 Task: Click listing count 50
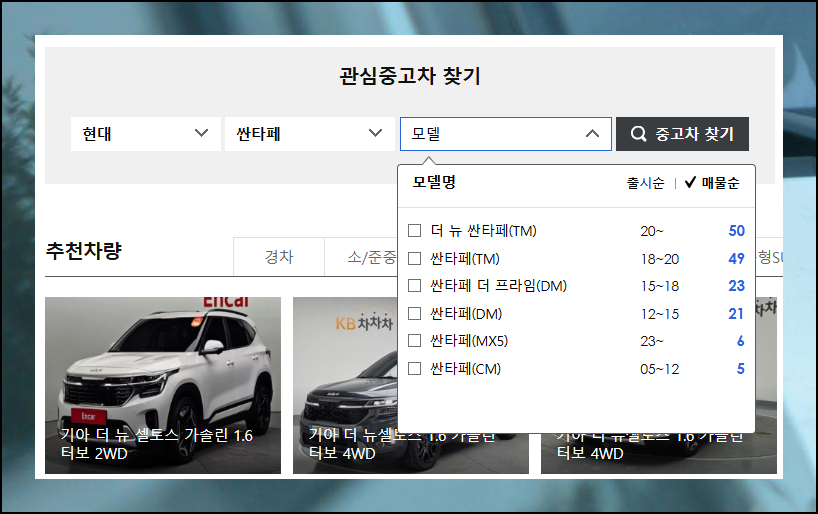click(737, 231)
